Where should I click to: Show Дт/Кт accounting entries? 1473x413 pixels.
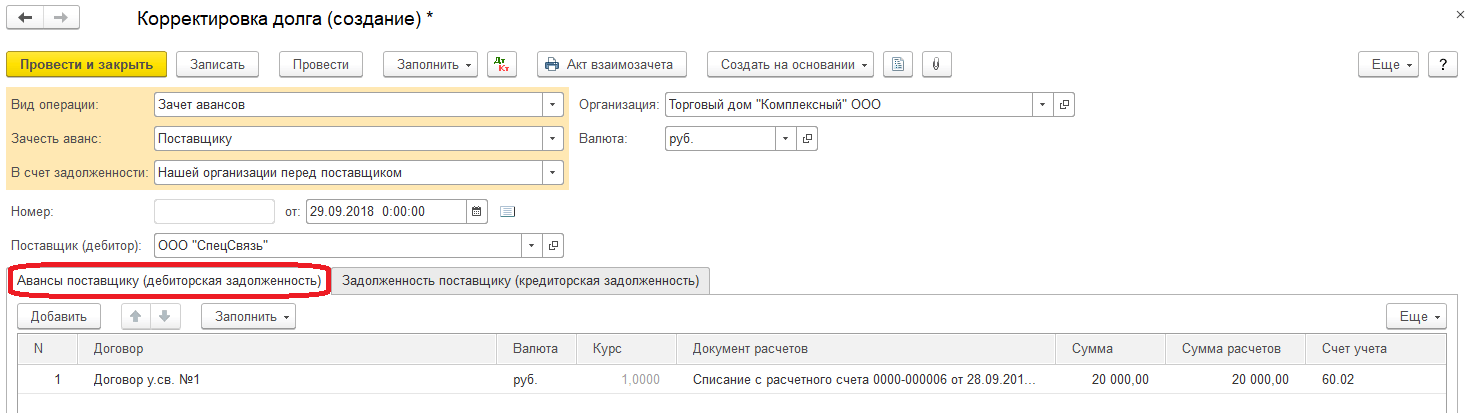pyautogui.click(x=501, y=64)
